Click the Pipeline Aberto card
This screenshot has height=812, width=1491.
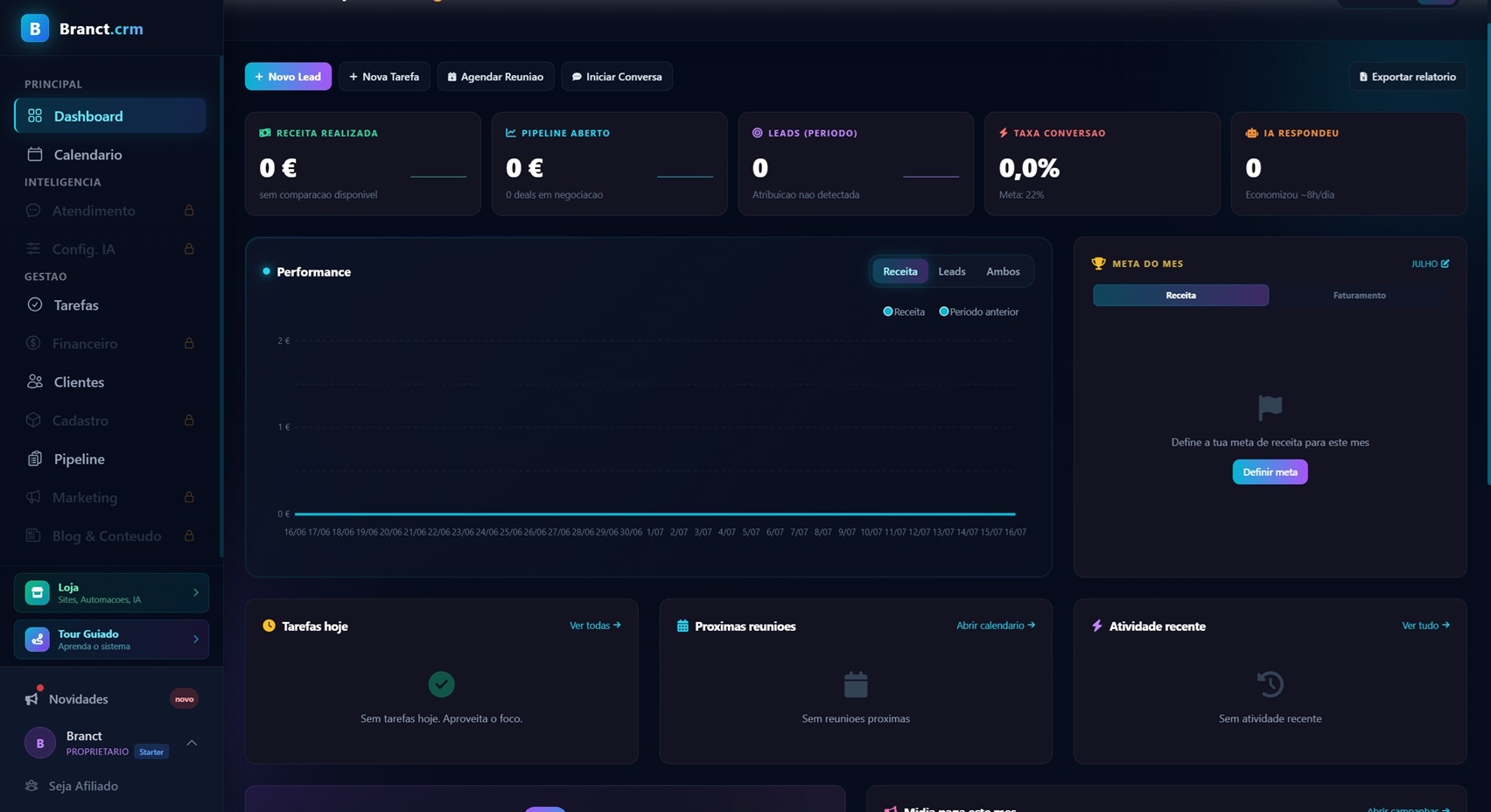click(x=609, y=164)
